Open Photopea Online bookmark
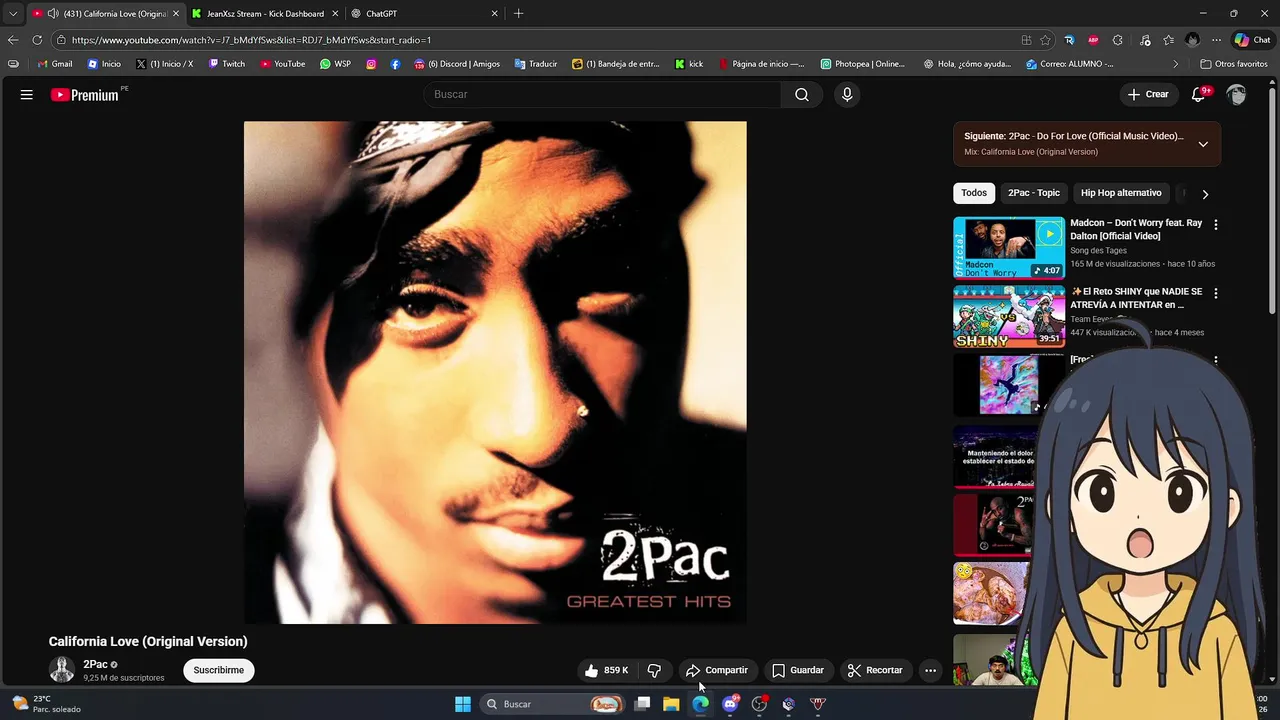 click(x=863, y=64)
